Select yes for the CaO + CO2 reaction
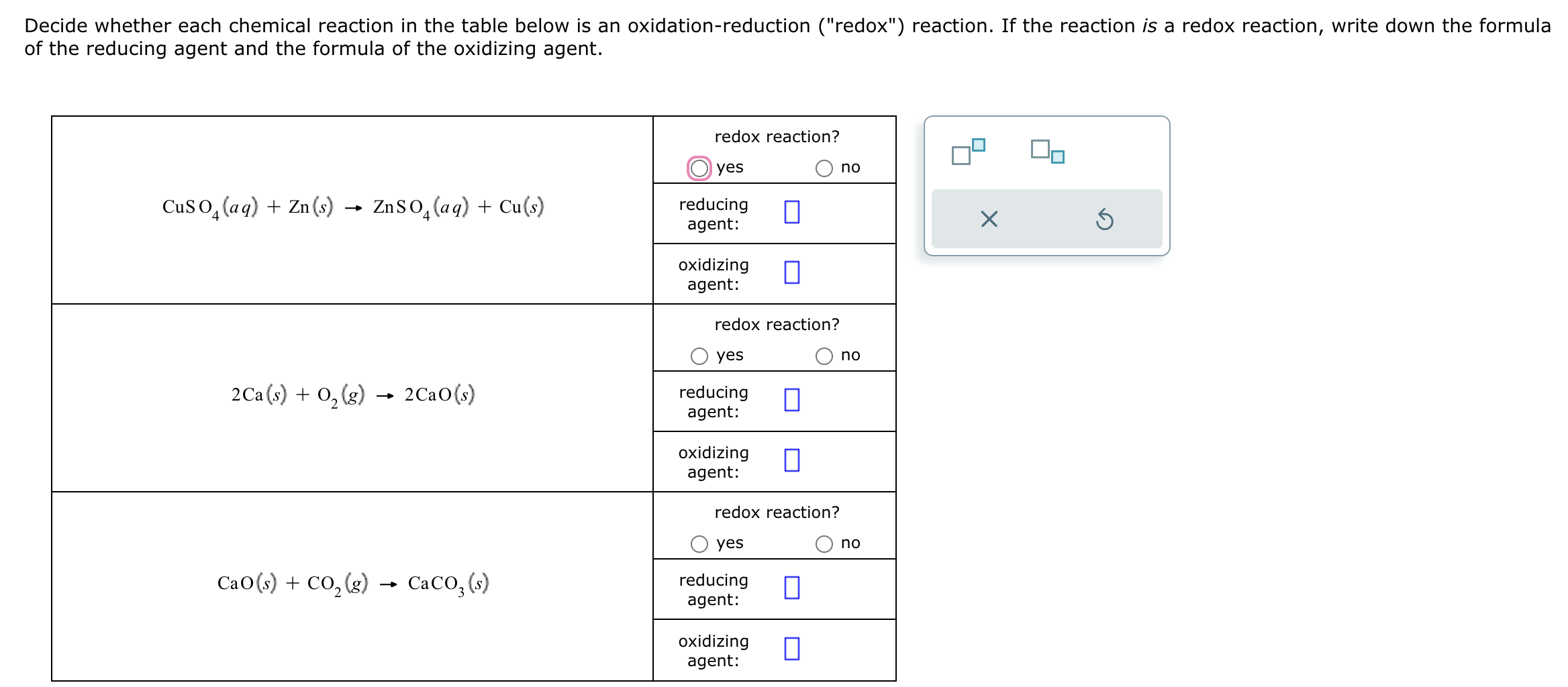 click(698, 543)
